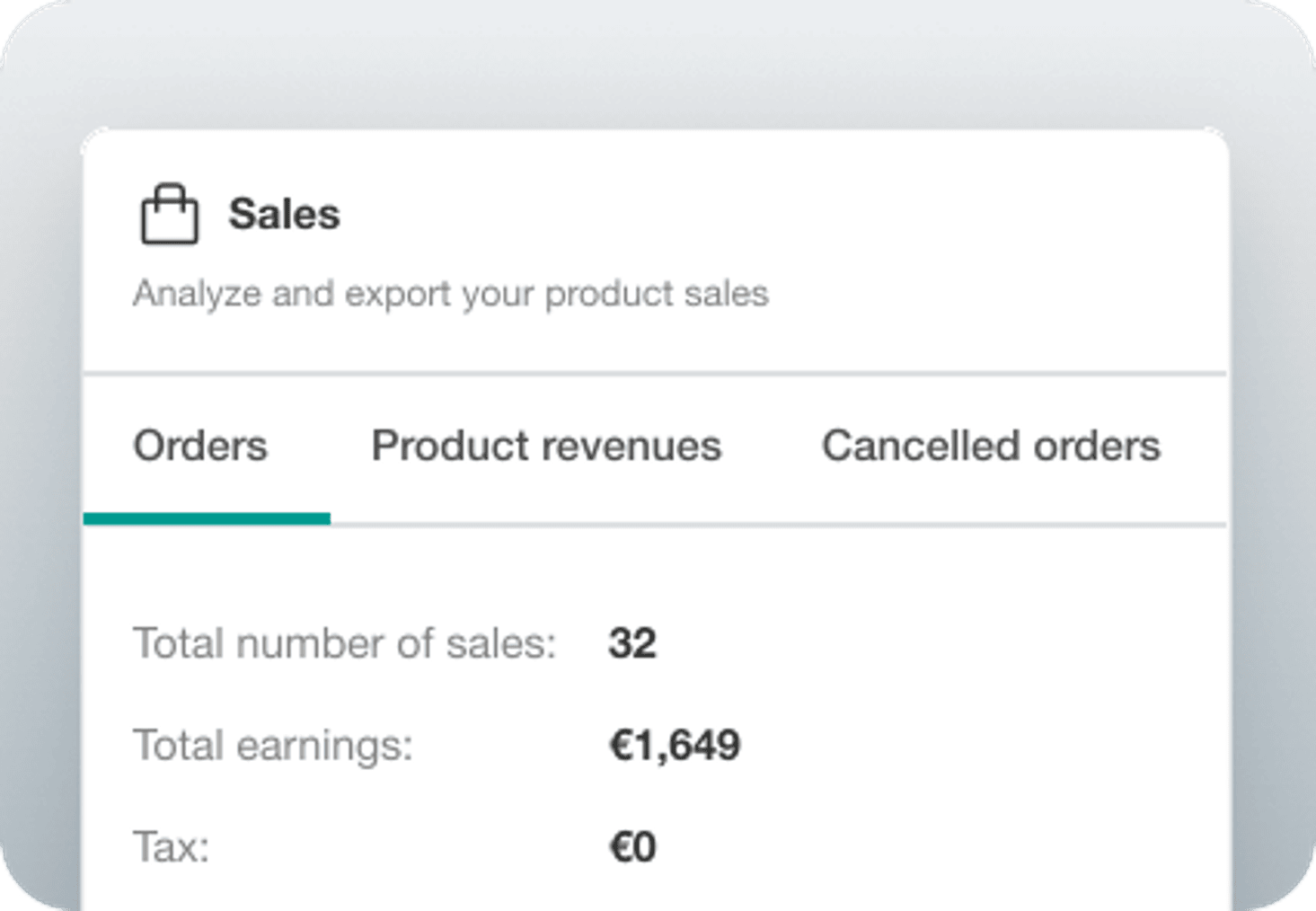This screenshot has width=1316, height=911.
Task: Select the Cancelled orders tab
Action: [991, 446]
